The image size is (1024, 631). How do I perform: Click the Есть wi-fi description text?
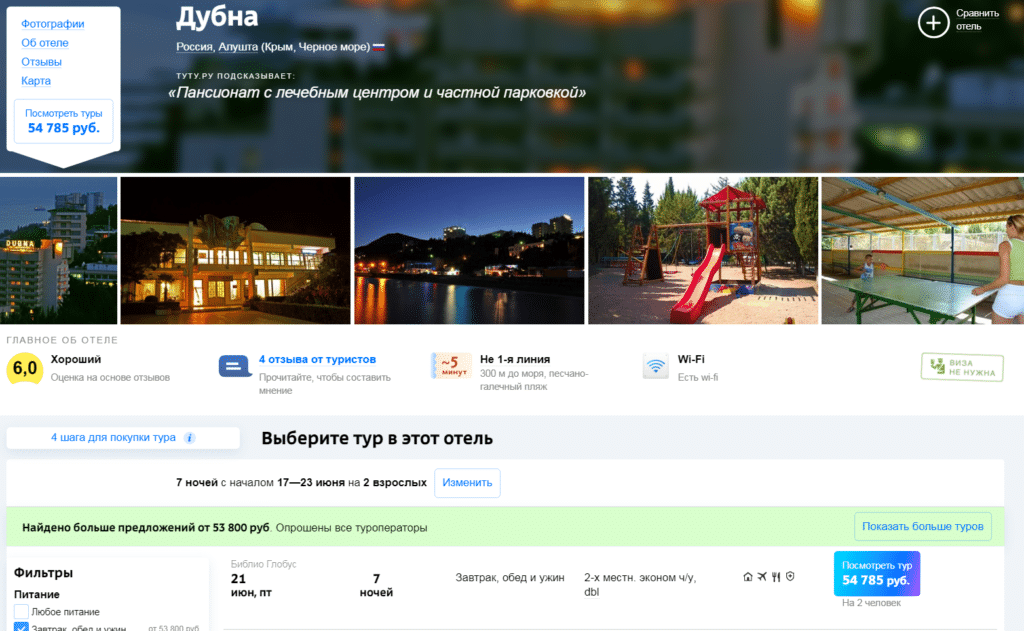point(697,378)
